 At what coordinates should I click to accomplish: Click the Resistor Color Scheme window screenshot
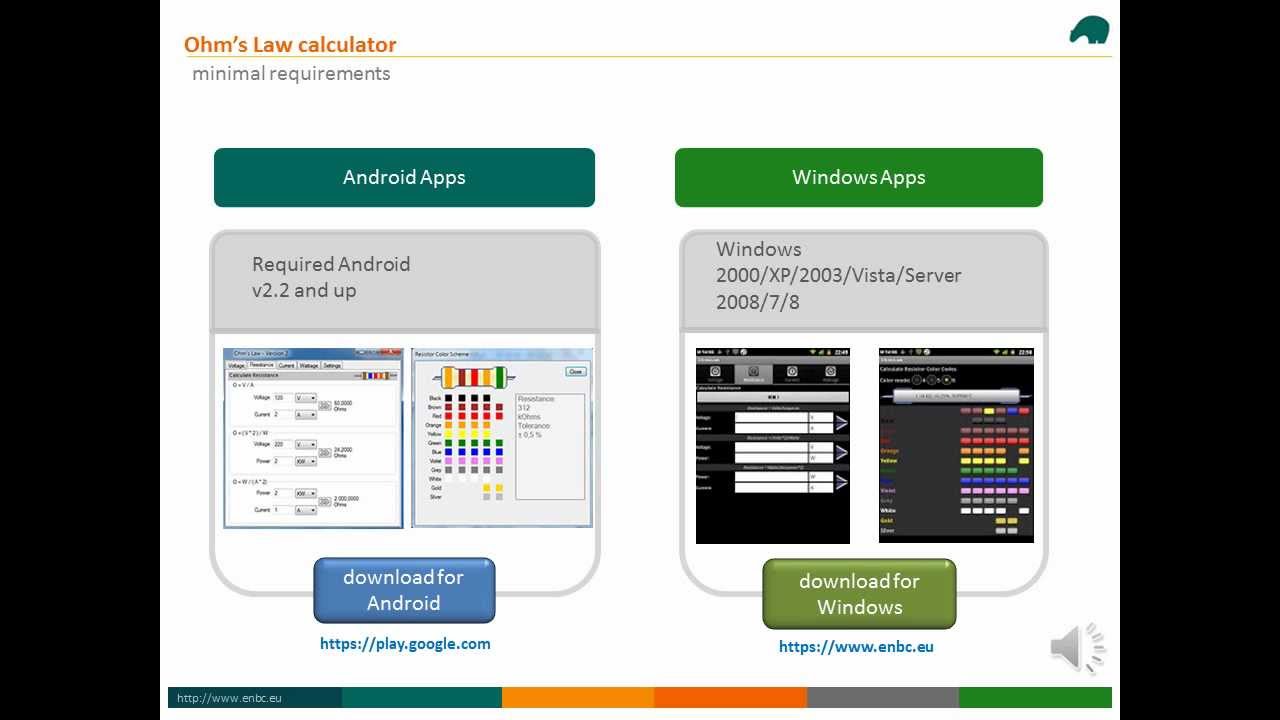coord(502,438)
